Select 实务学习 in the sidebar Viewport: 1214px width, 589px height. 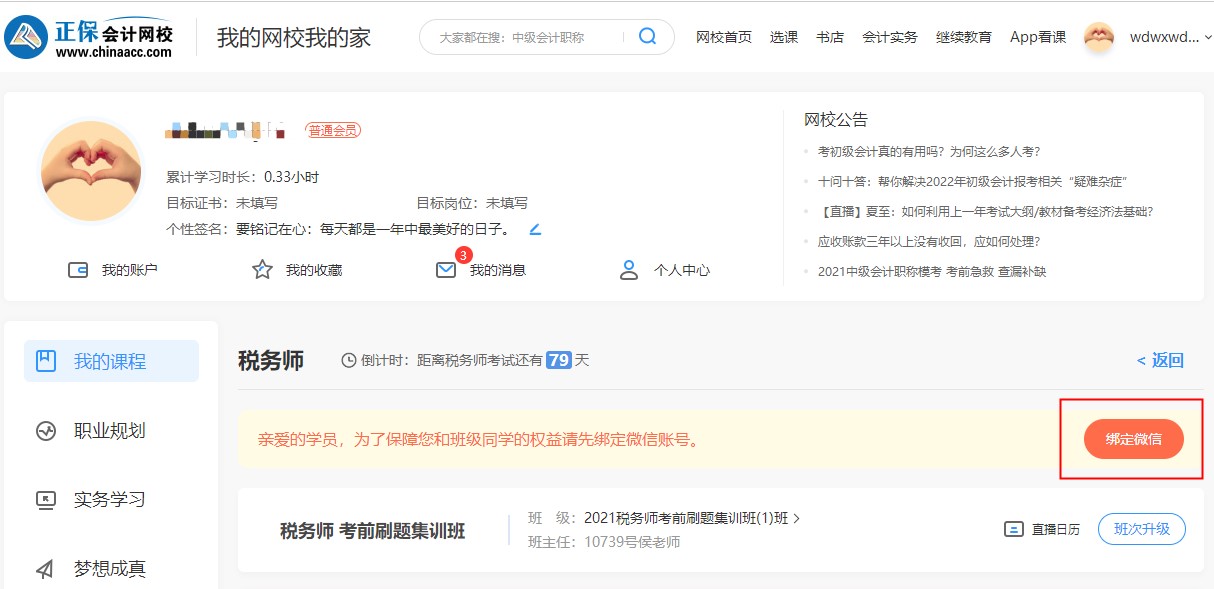pos(111,500)
